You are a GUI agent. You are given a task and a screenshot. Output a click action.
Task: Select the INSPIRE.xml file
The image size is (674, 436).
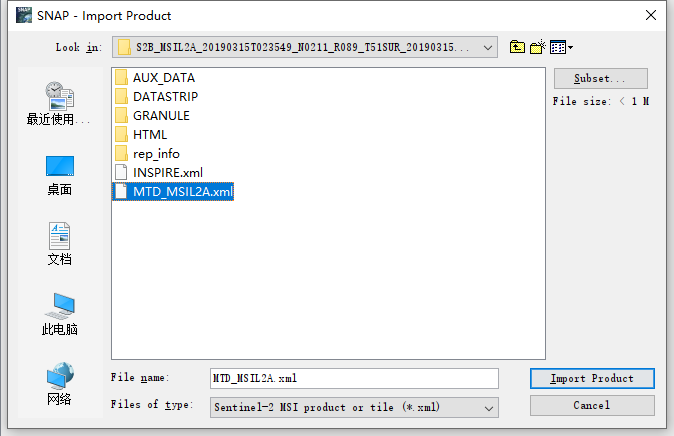(x=159, y=172)
